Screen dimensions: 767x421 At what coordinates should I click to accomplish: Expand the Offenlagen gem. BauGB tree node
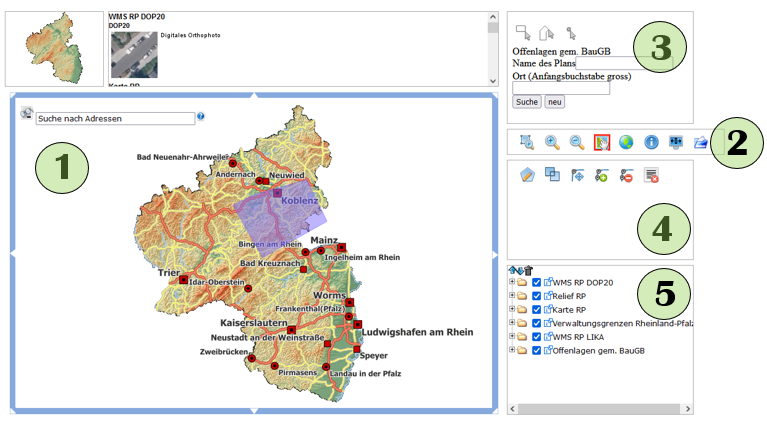pos(512,350)
